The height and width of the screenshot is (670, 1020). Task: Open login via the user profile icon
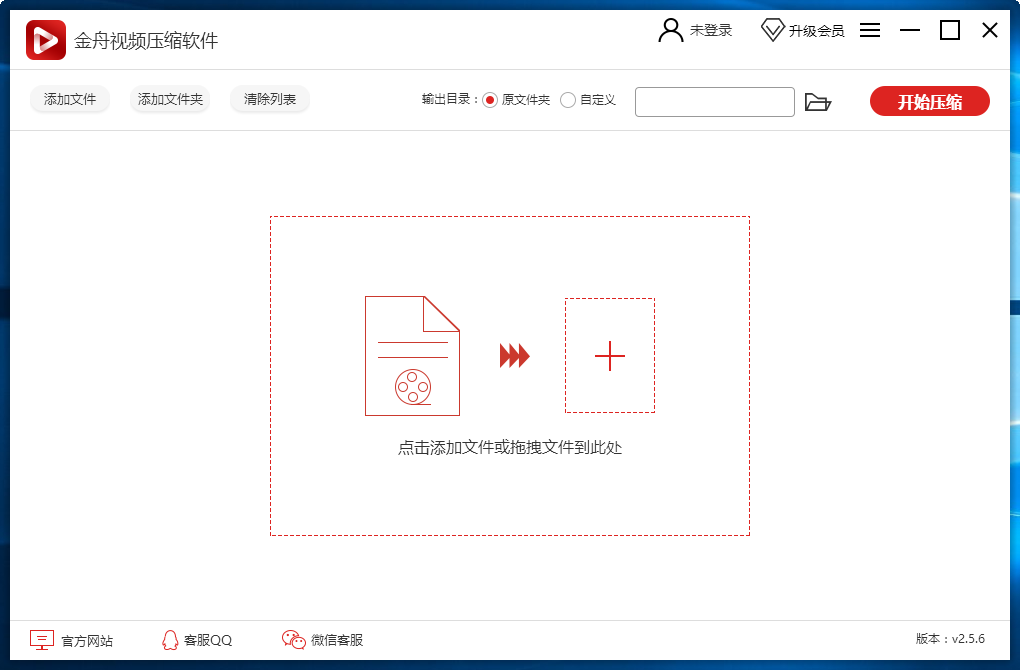coord(669,29)
